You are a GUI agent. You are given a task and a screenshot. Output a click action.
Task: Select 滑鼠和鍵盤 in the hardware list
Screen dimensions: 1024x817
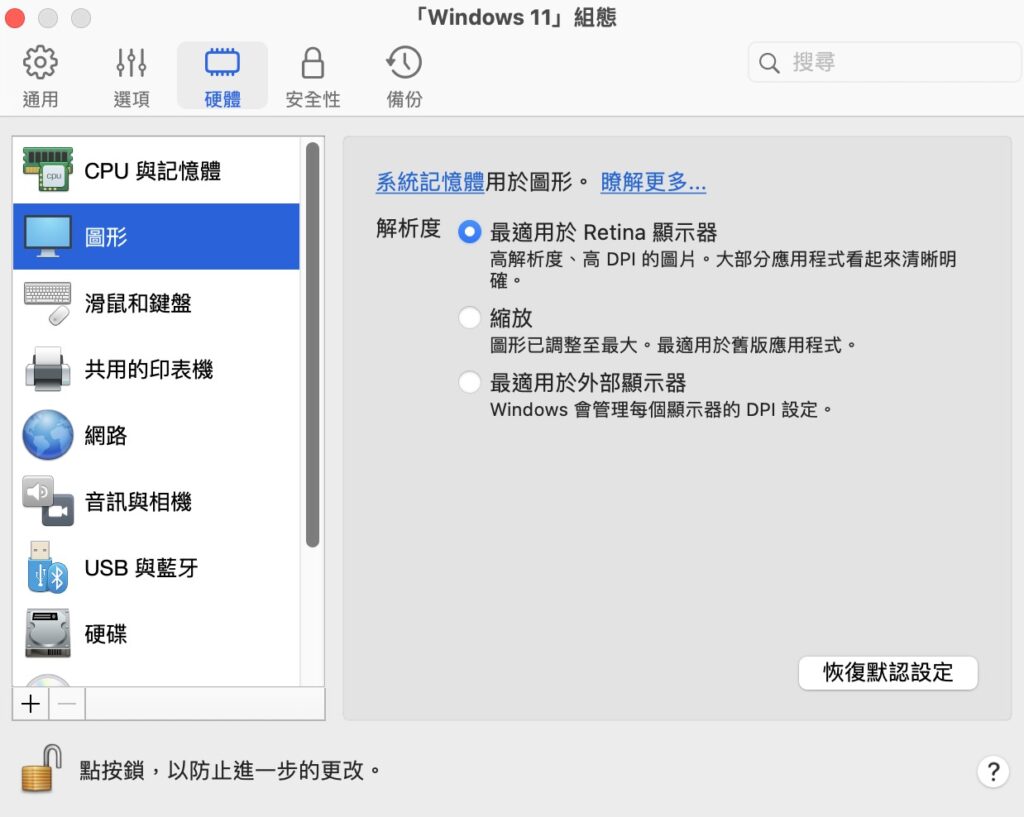[156, 303]
